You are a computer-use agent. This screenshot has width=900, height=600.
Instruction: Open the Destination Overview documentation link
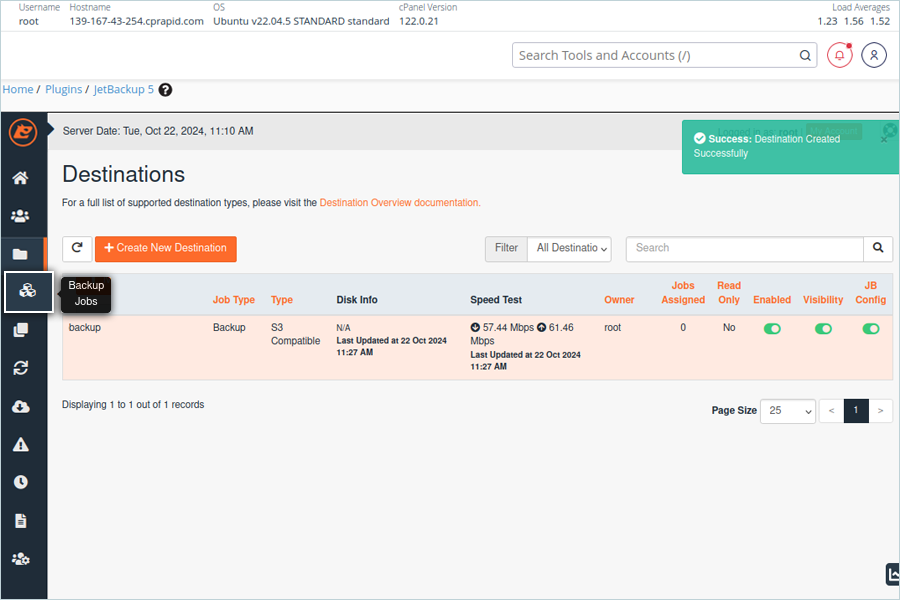400,203
